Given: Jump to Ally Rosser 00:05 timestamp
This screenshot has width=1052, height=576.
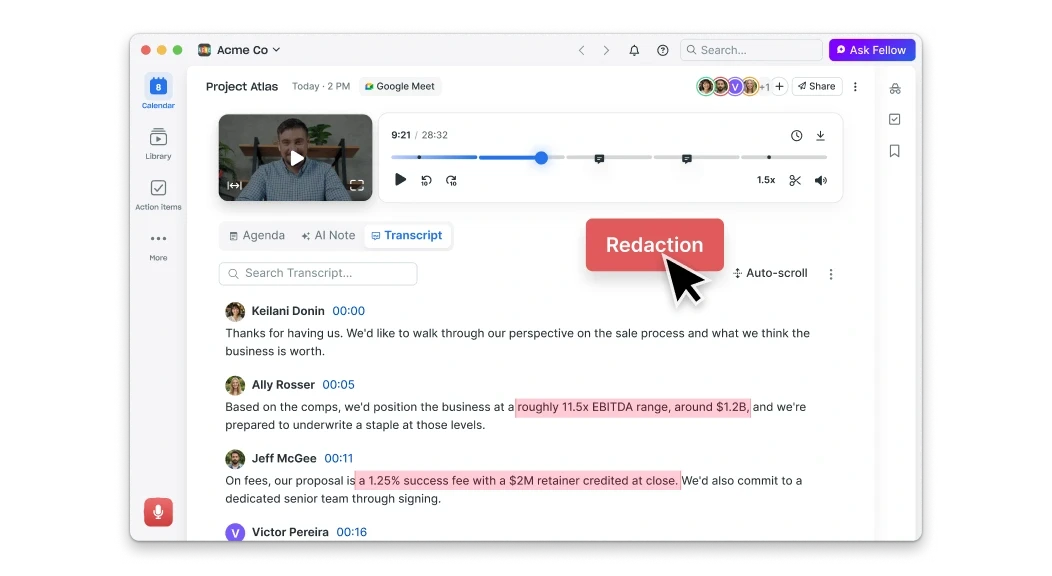Looking at the screenshot, I should pyautogui.click(x=338, y=385).
